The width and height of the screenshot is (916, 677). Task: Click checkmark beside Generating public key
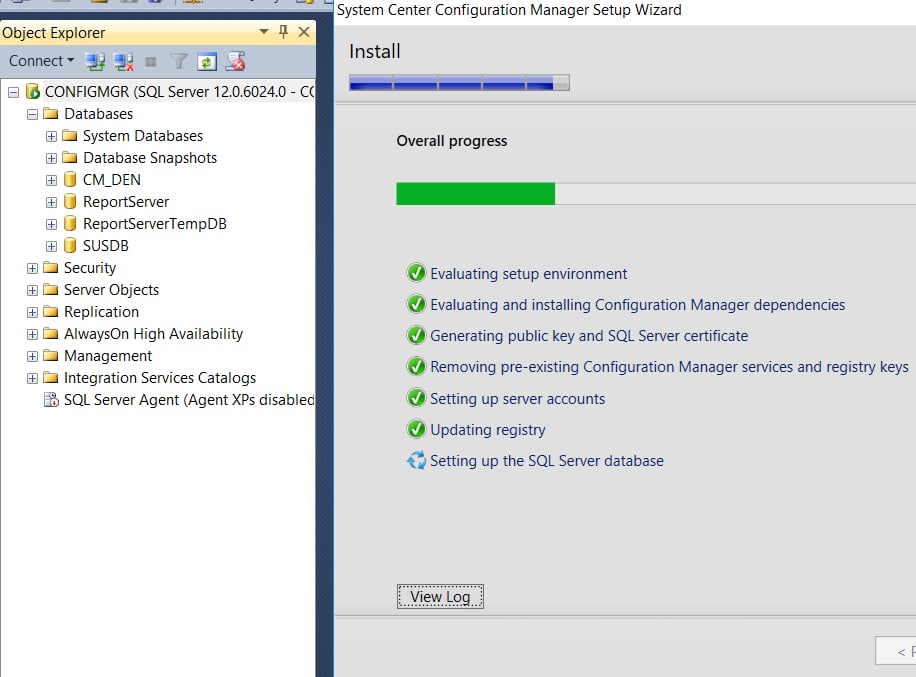click(416, 335)
